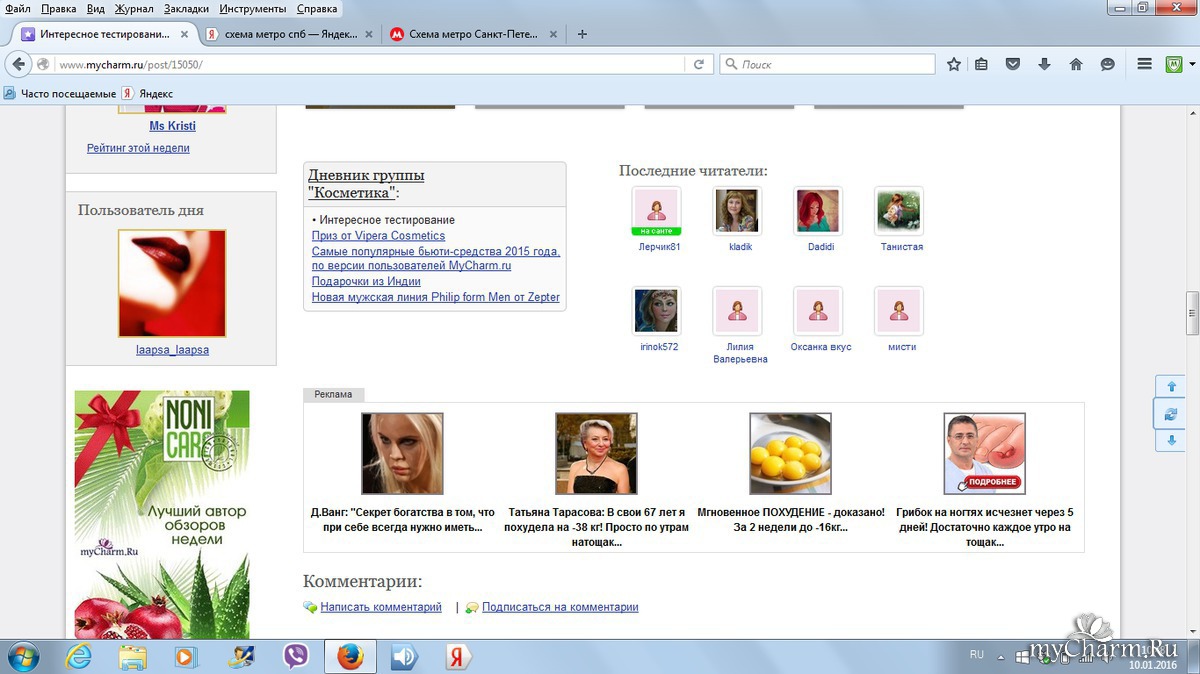Go to the browser Home page icon

pyautogui.click(x=1076, y=64)
